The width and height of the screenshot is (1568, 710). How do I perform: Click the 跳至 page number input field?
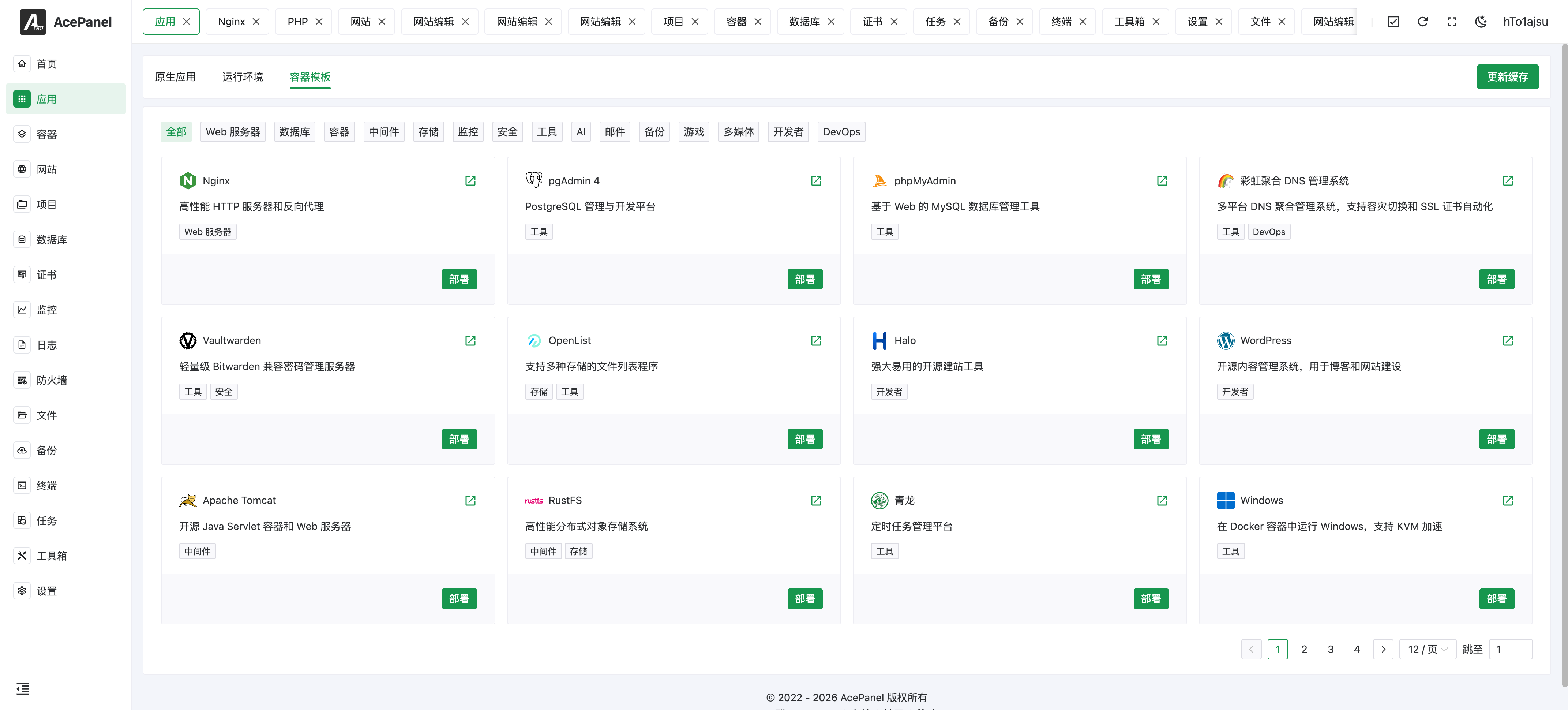pos(1511,649)
